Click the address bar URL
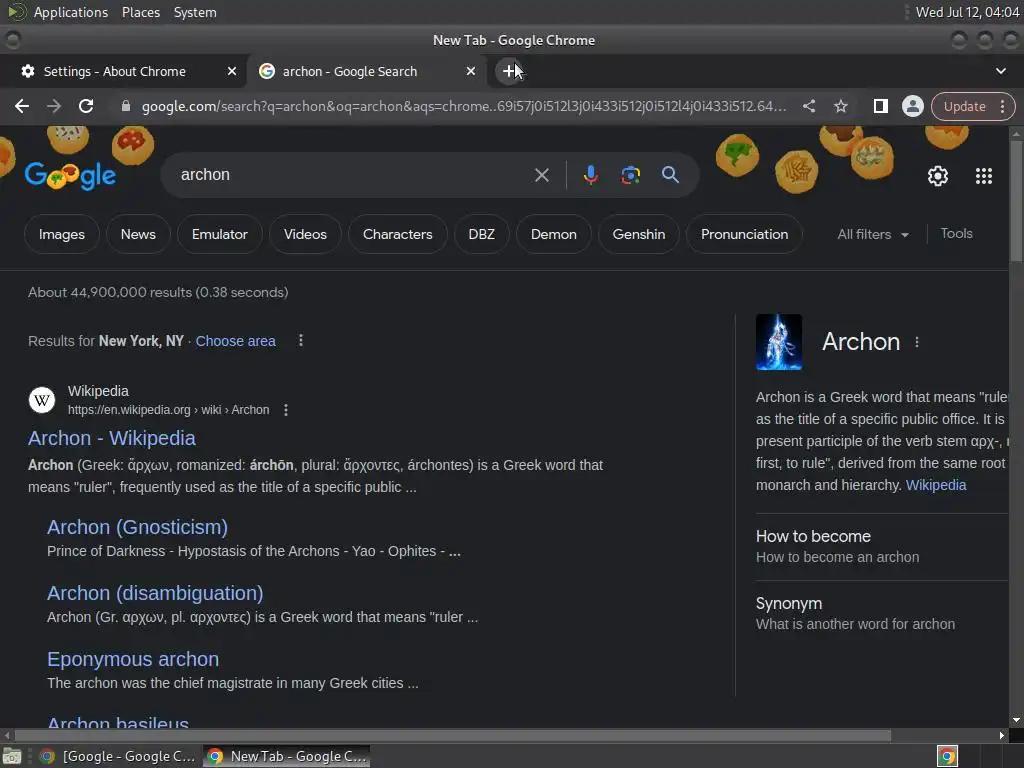 tap(464, 106)
